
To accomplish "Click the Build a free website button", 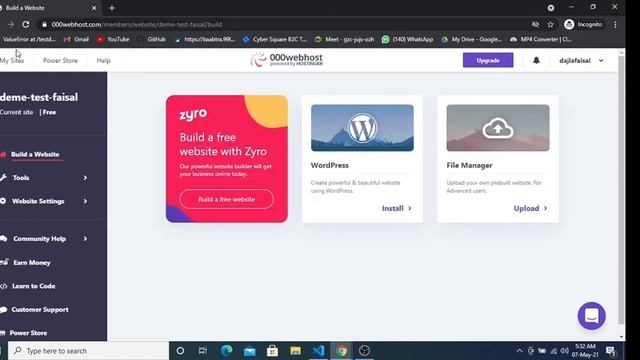I will (227, 199).
